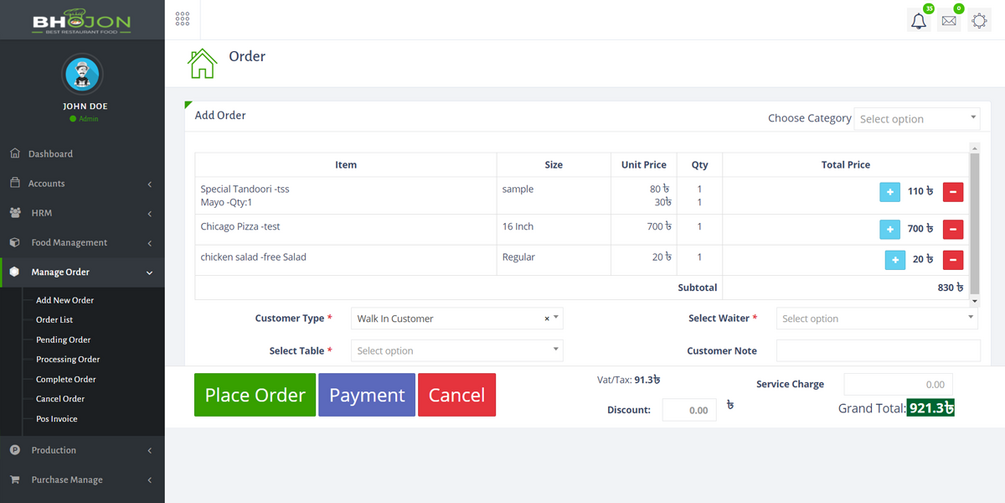
Task: Expand the Production menu chevron
Action: (x=149, y=451)
